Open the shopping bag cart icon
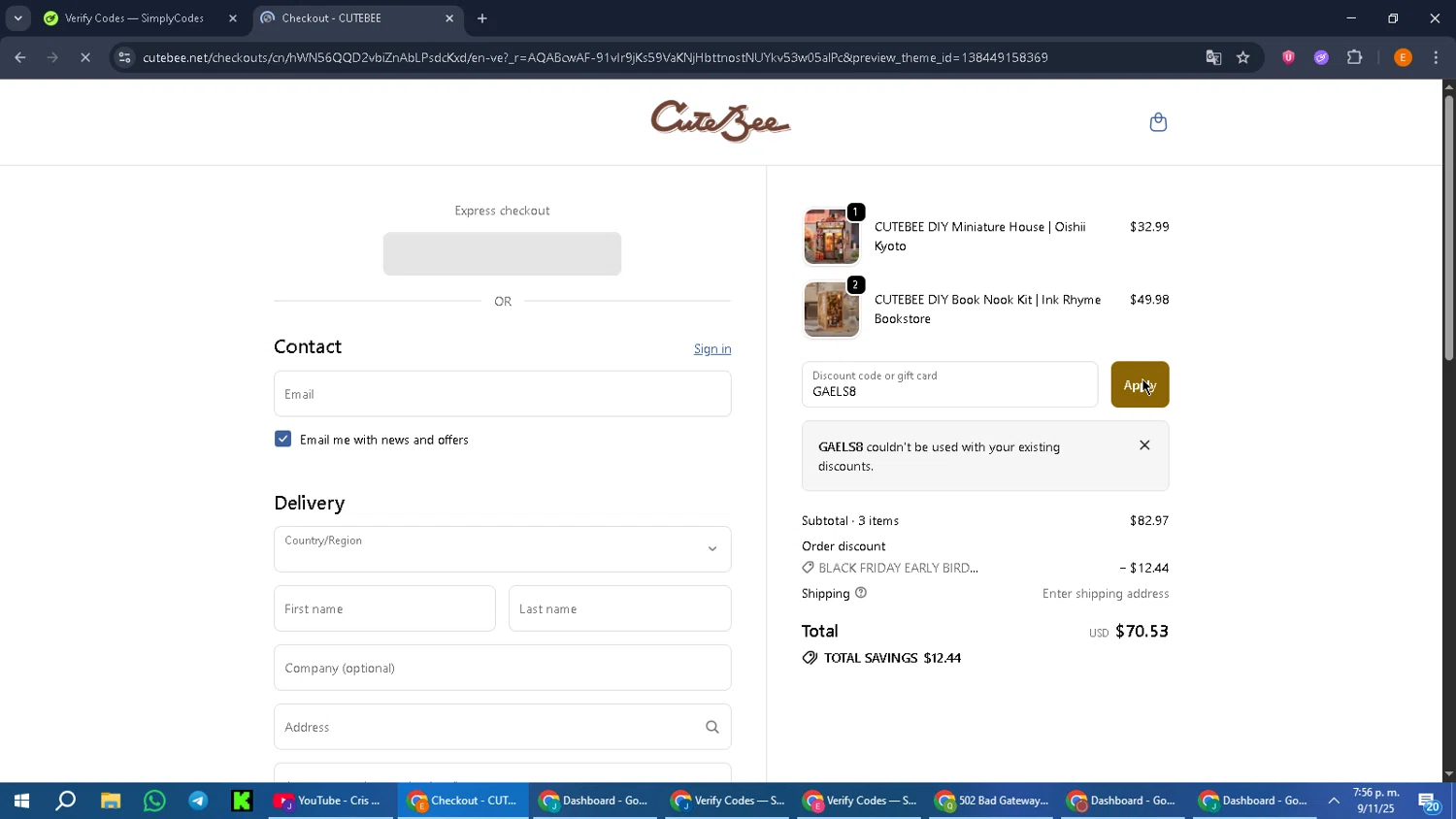Image resolution: width=1456 pixels, height=819 pixels. point(1158,122)
